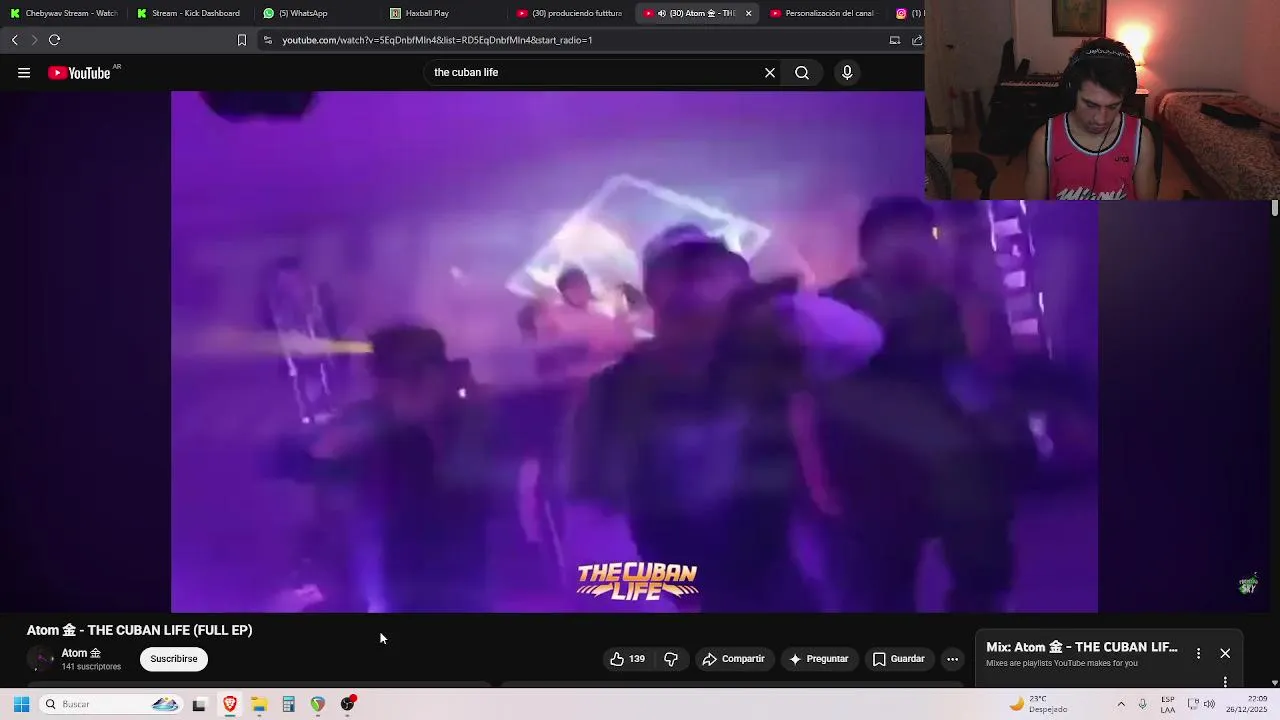Viewport: 1280px width, 720px height.
Task: Close the Atom - THE CUBAN LIFE tab
Action: click(748, 14)
